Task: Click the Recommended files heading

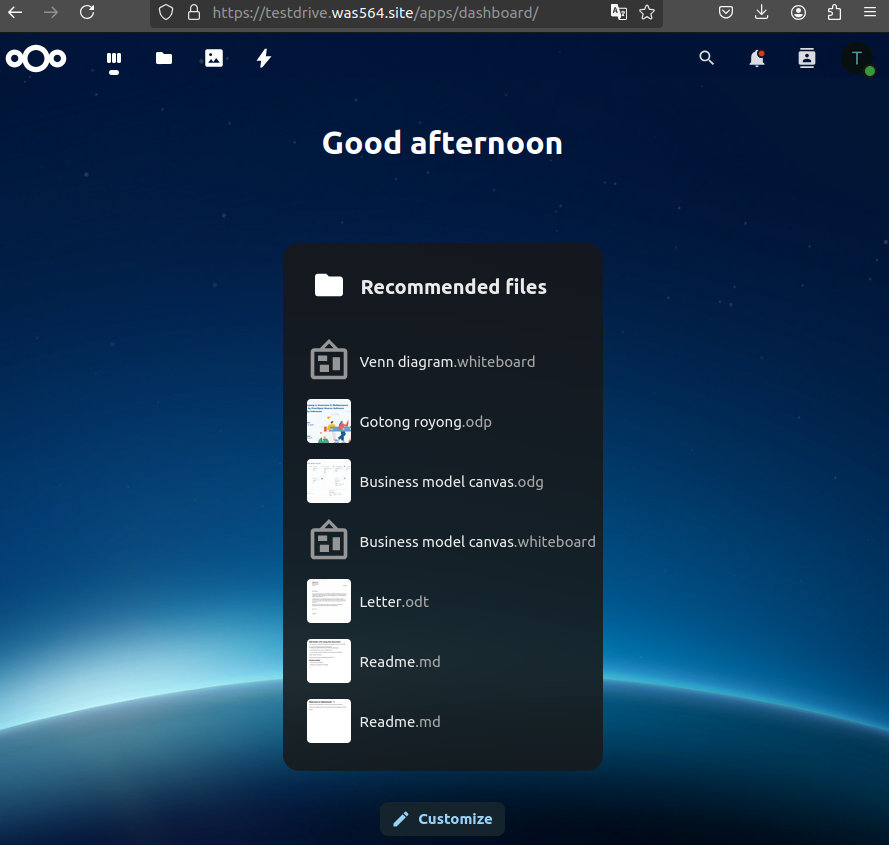Action: [x=454, y=287]
